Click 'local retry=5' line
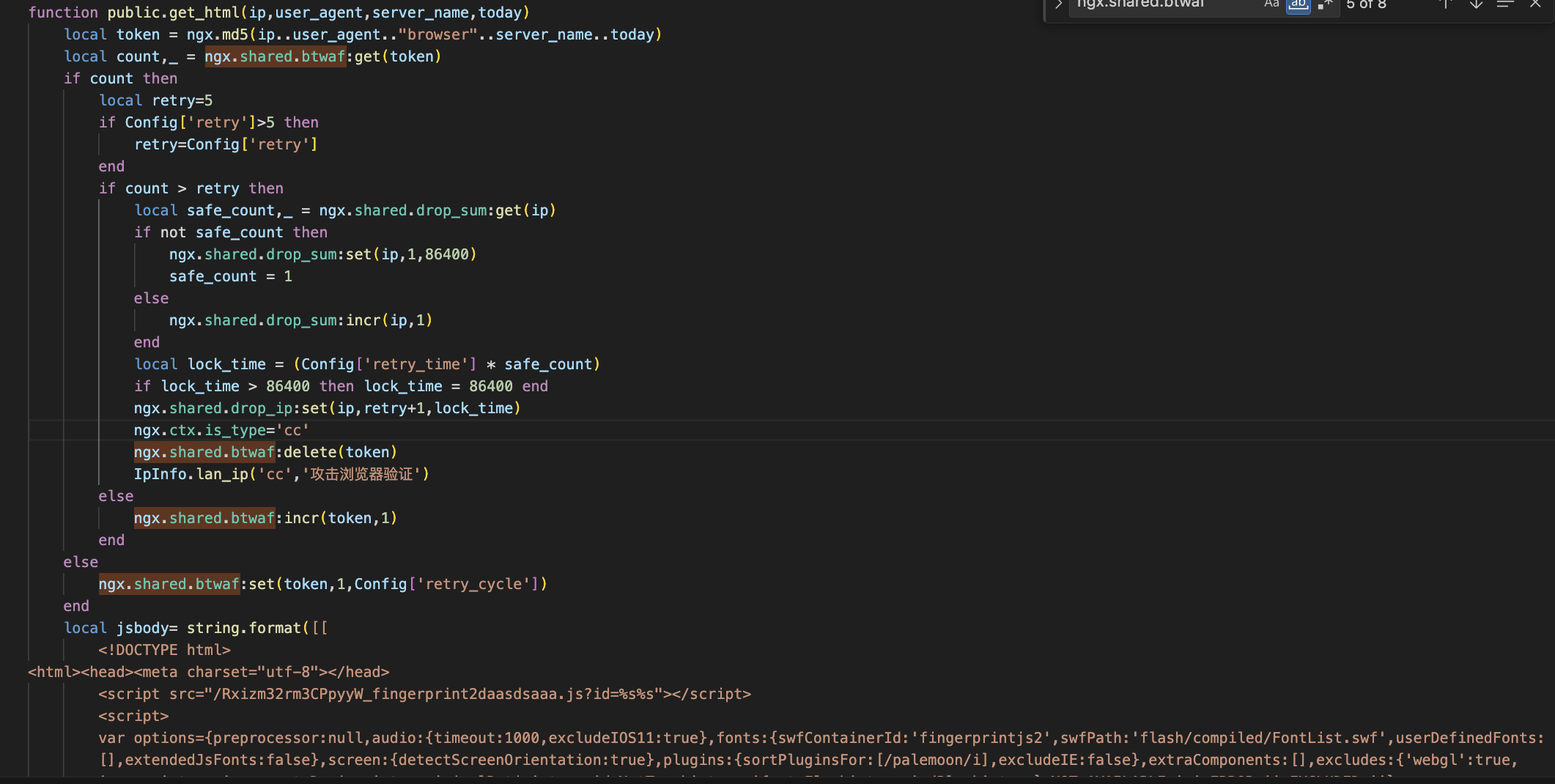1555x784 pixels. 155,100
